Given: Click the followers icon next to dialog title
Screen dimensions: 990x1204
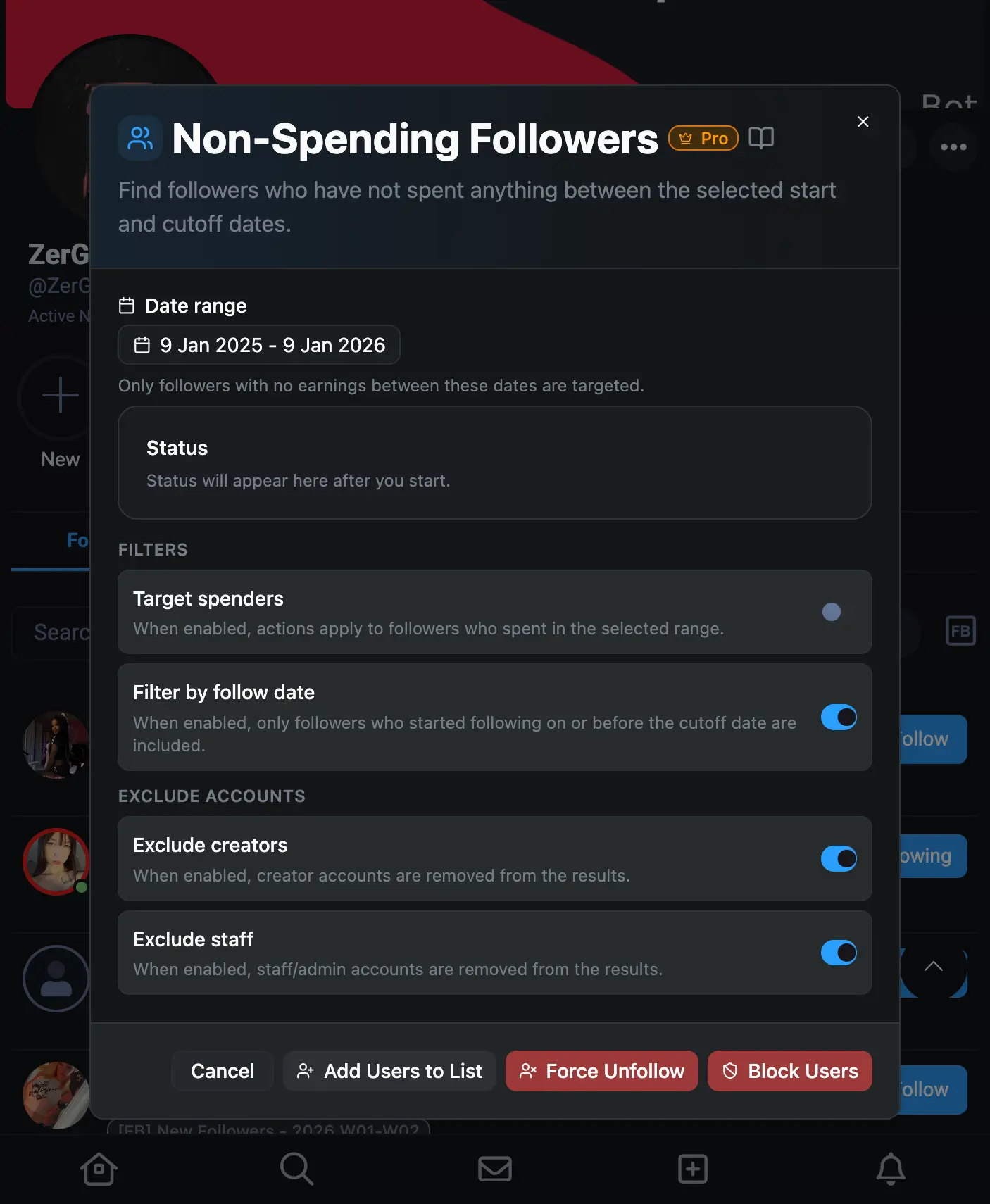Looking at the screenshot, I should click(139, 138).
